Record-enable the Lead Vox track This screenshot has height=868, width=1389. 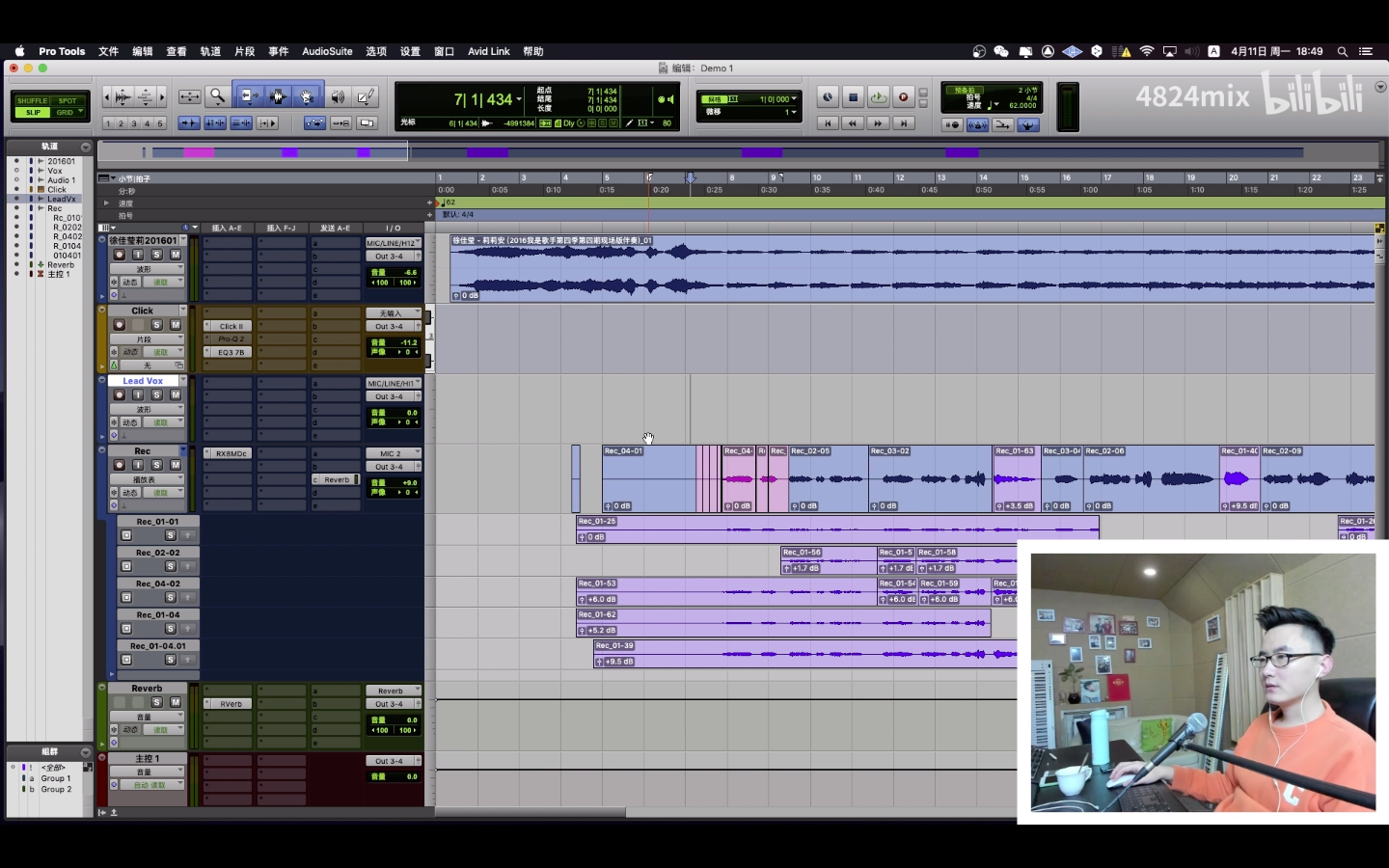point(119,395)
